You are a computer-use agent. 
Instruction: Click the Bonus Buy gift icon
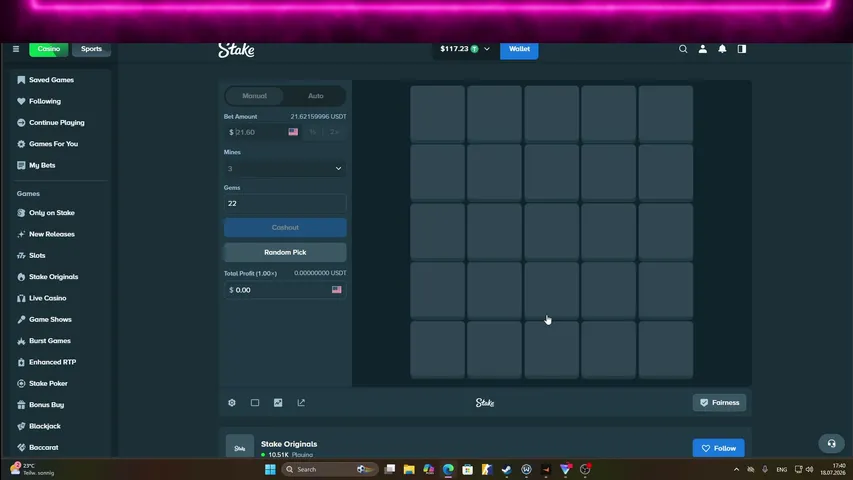coord(21,405)
